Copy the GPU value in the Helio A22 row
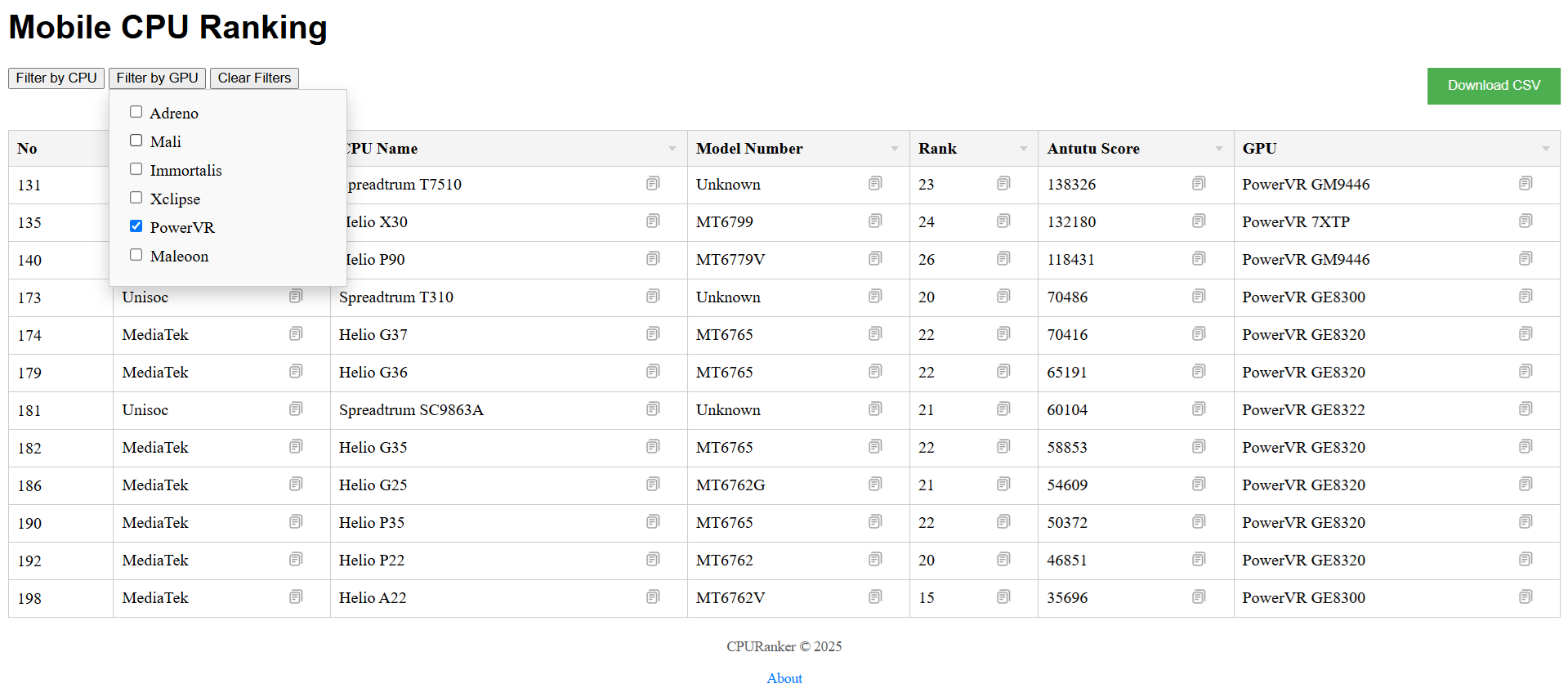This screenshot has width=1568, height=697. pyautogui.click(x=1525, y=597)
